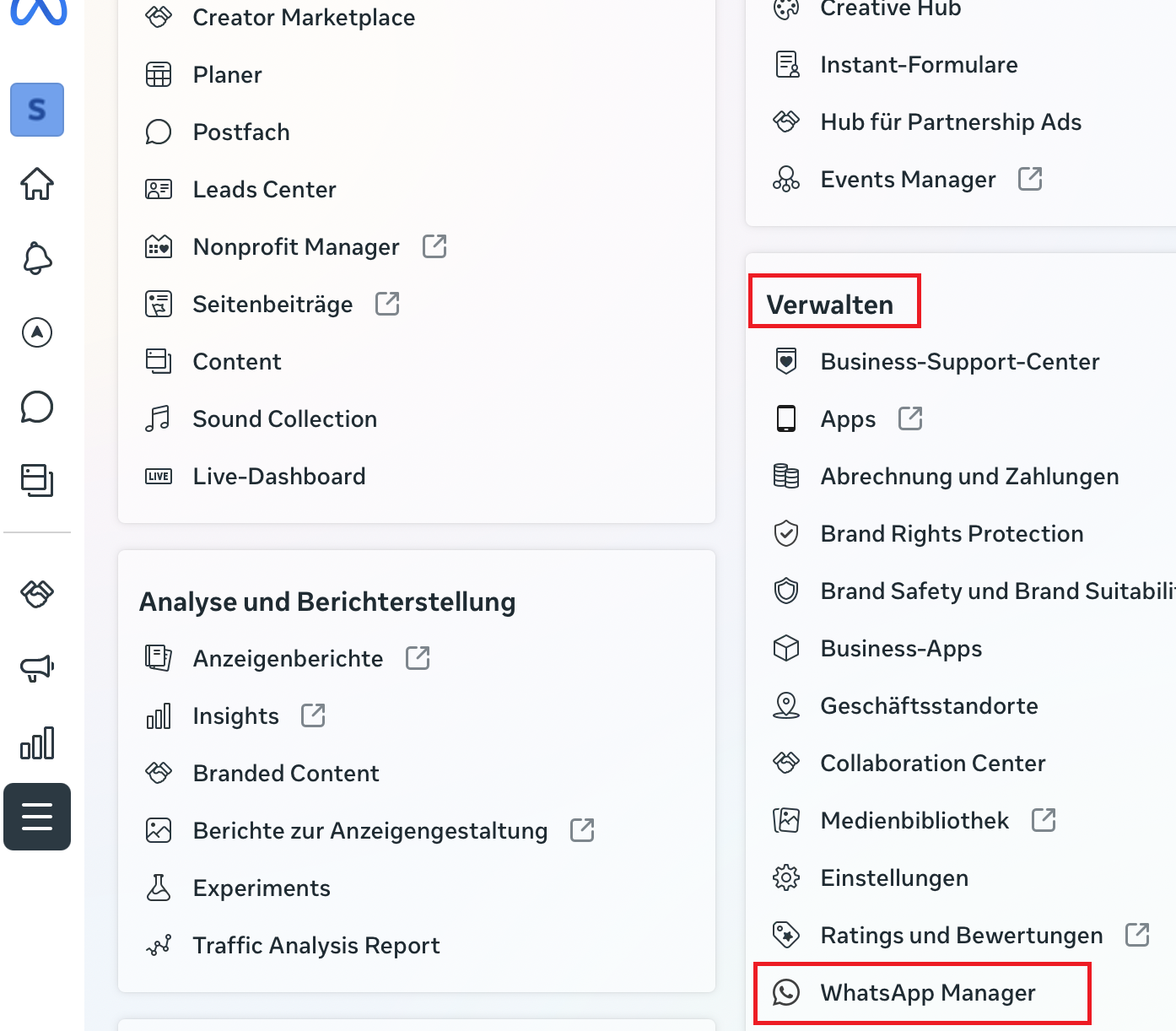Click the Business-Apps cube icon
Viewport: 1176px width, 1031px height.
pos(786,648)
